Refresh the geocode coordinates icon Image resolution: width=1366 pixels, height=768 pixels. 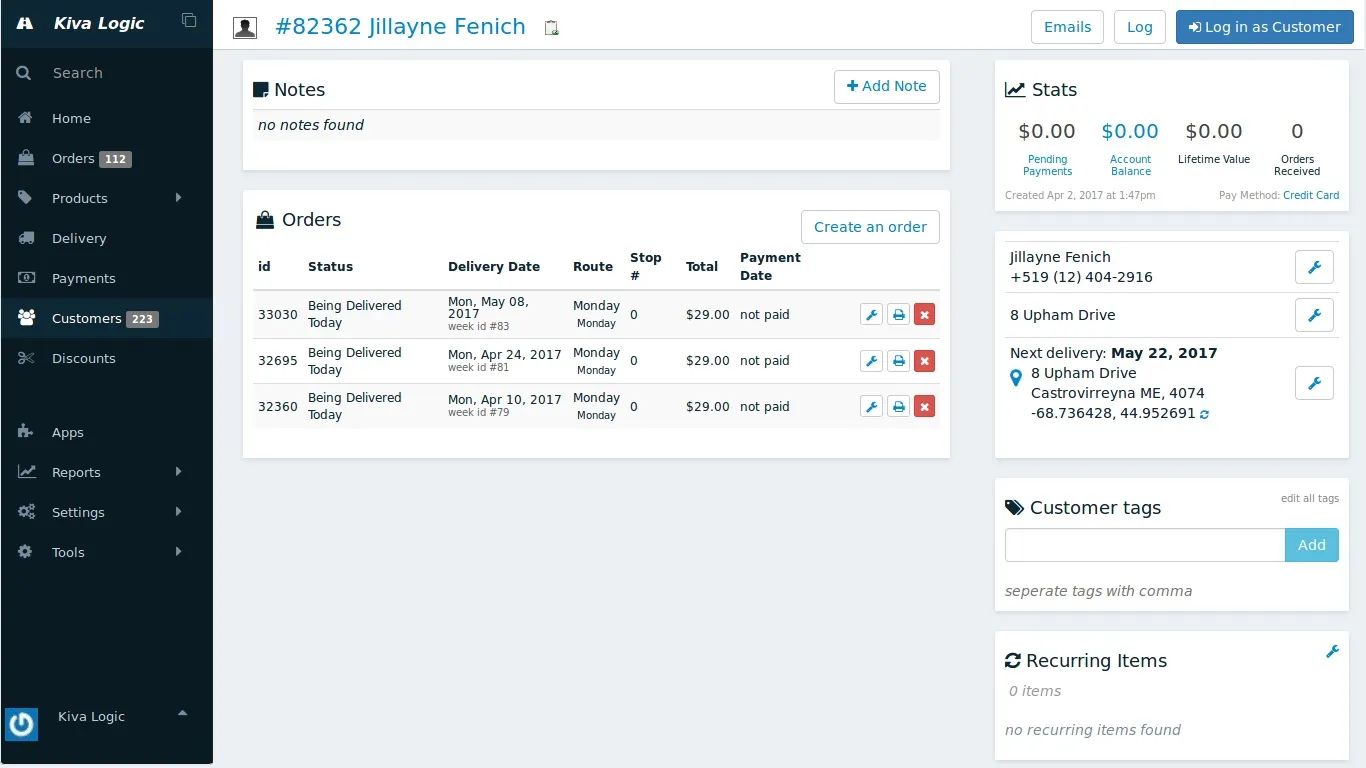(x=1204, y=414)
